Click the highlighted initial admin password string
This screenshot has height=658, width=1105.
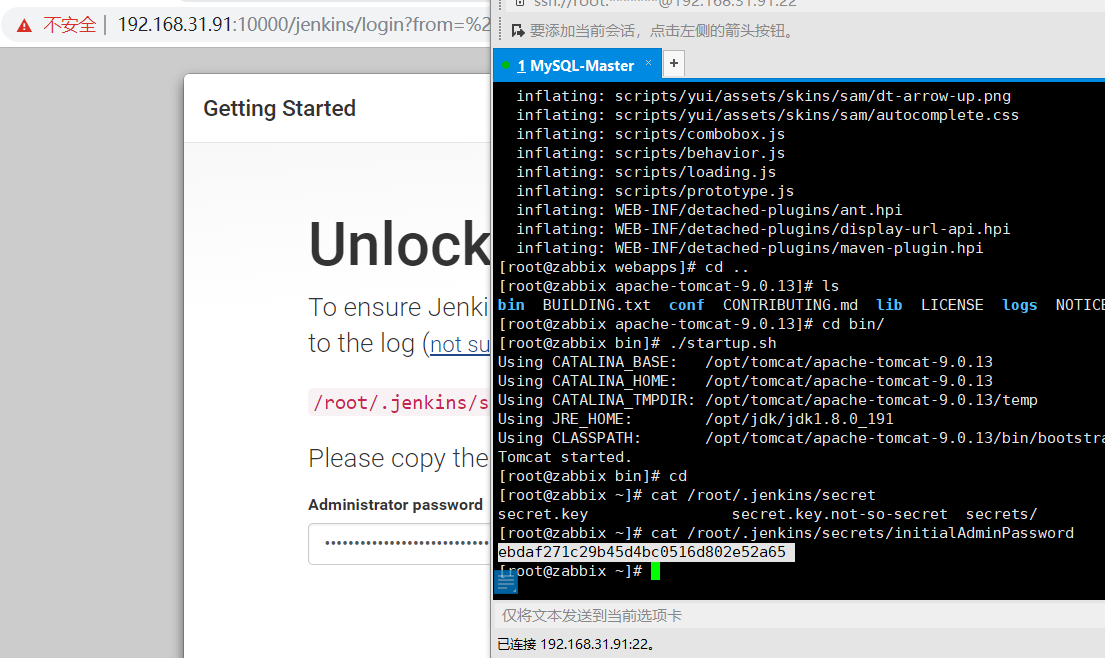(642, 552)
